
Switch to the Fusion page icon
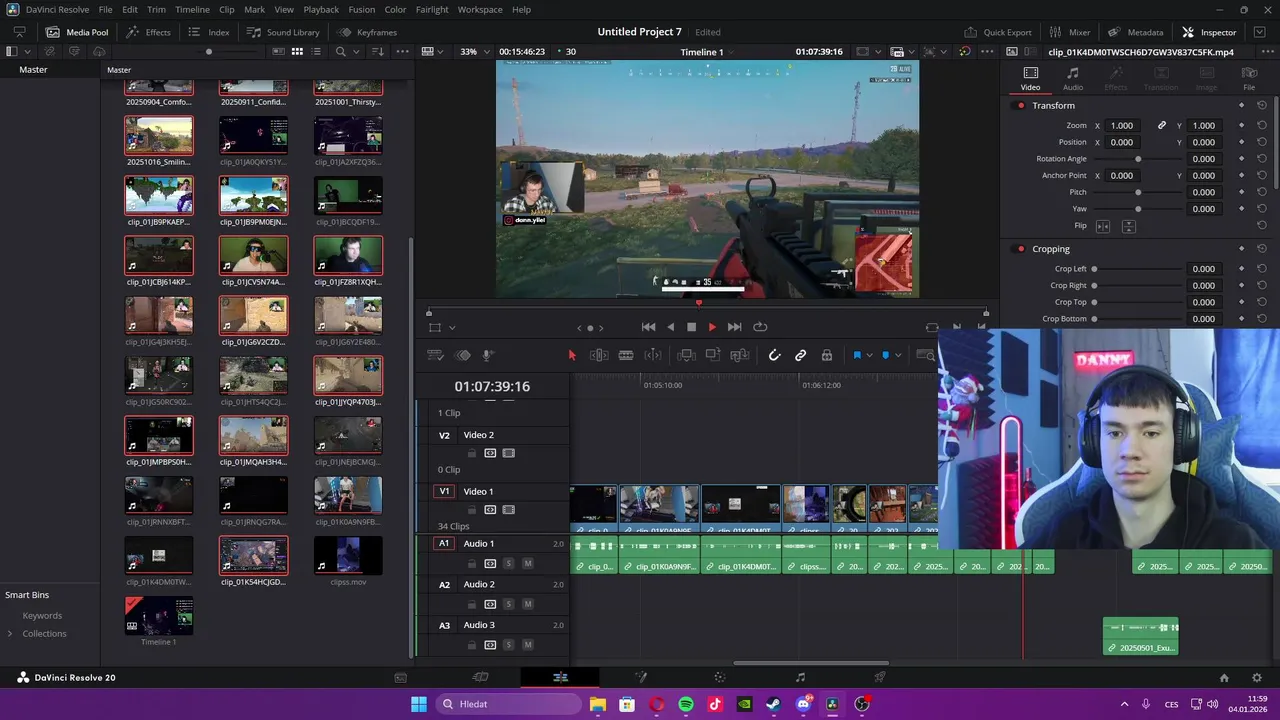pyautogui.click(x=641, y=677)
